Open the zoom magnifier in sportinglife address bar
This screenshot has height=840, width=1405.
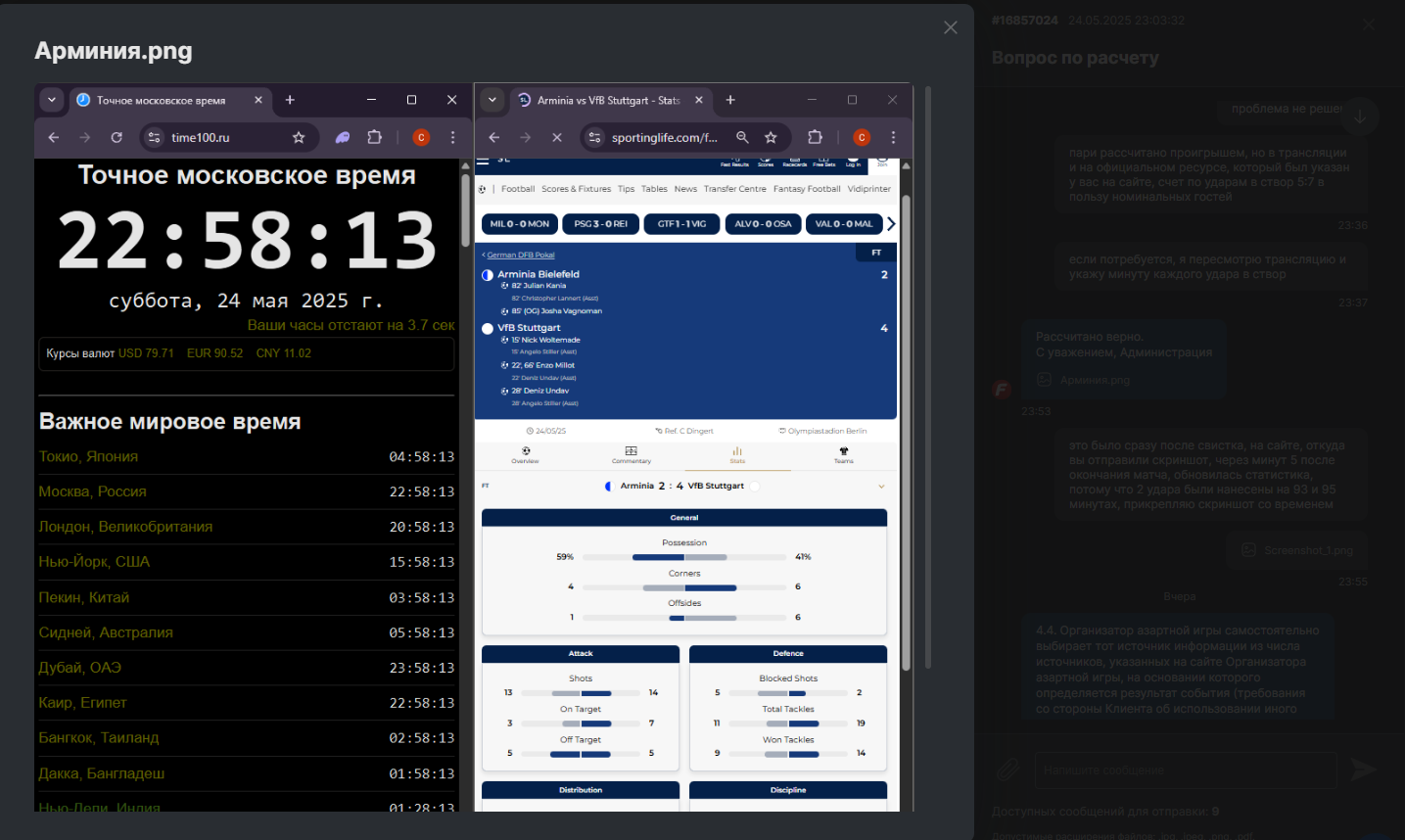click(x=742, y=138)
